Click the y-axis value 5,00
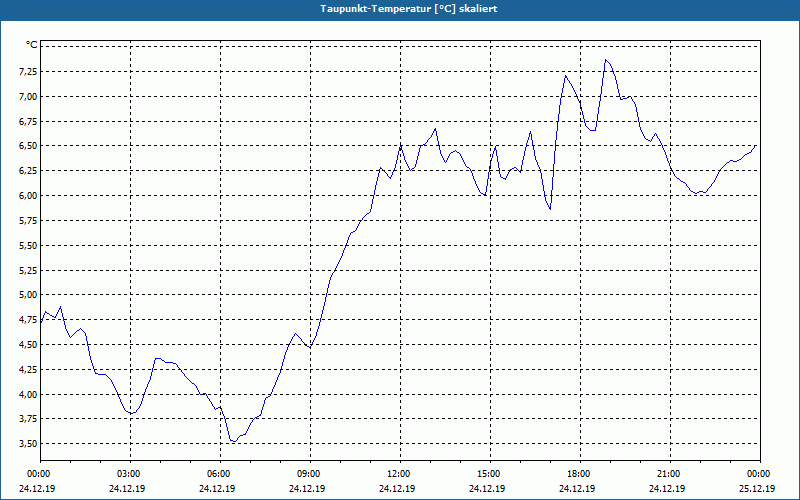The height and width of the screenshot is (500, 800). tap(28, 294)
